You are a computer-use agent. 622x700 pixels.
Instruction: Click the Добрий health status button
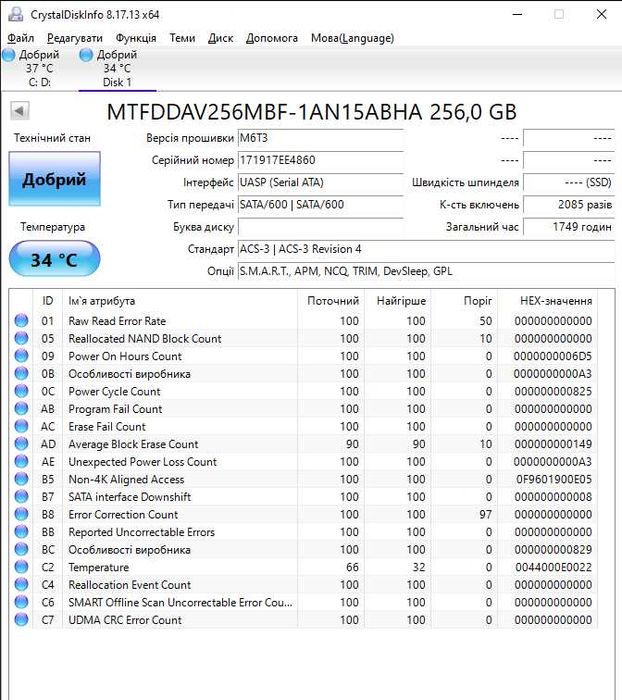54,179
